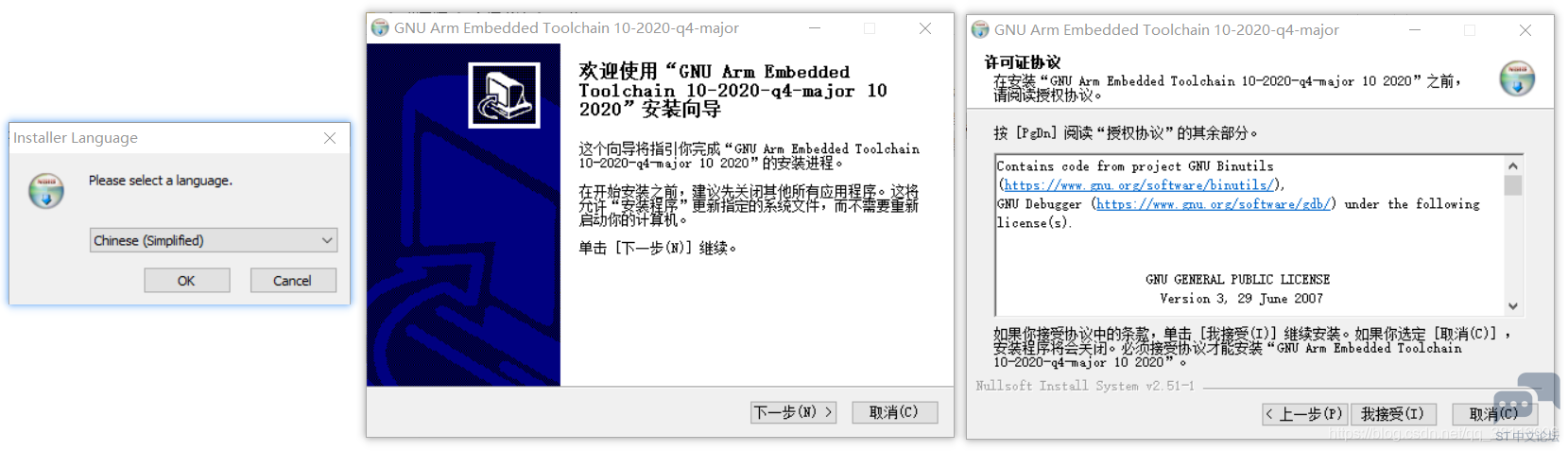
Task: Open the Chinese (Simplified) language dropdown
Action: 214,240
